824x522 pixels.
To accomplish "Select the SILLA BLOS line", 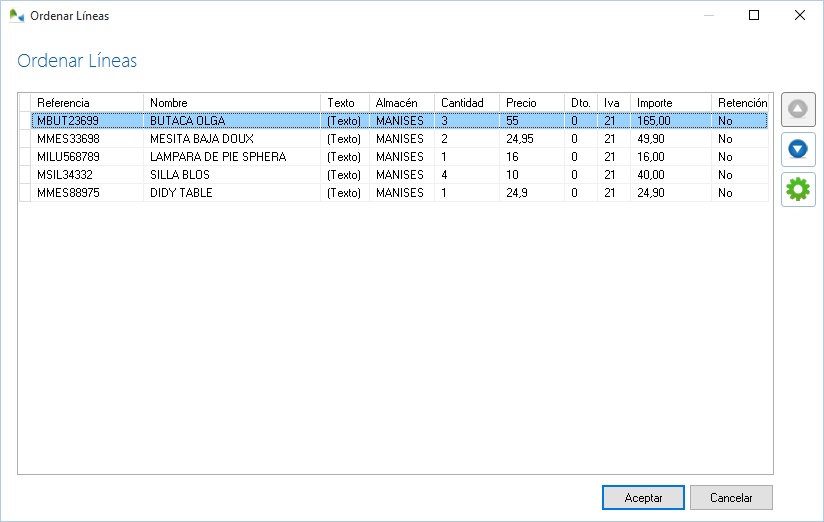I will (x=180, y=175).
